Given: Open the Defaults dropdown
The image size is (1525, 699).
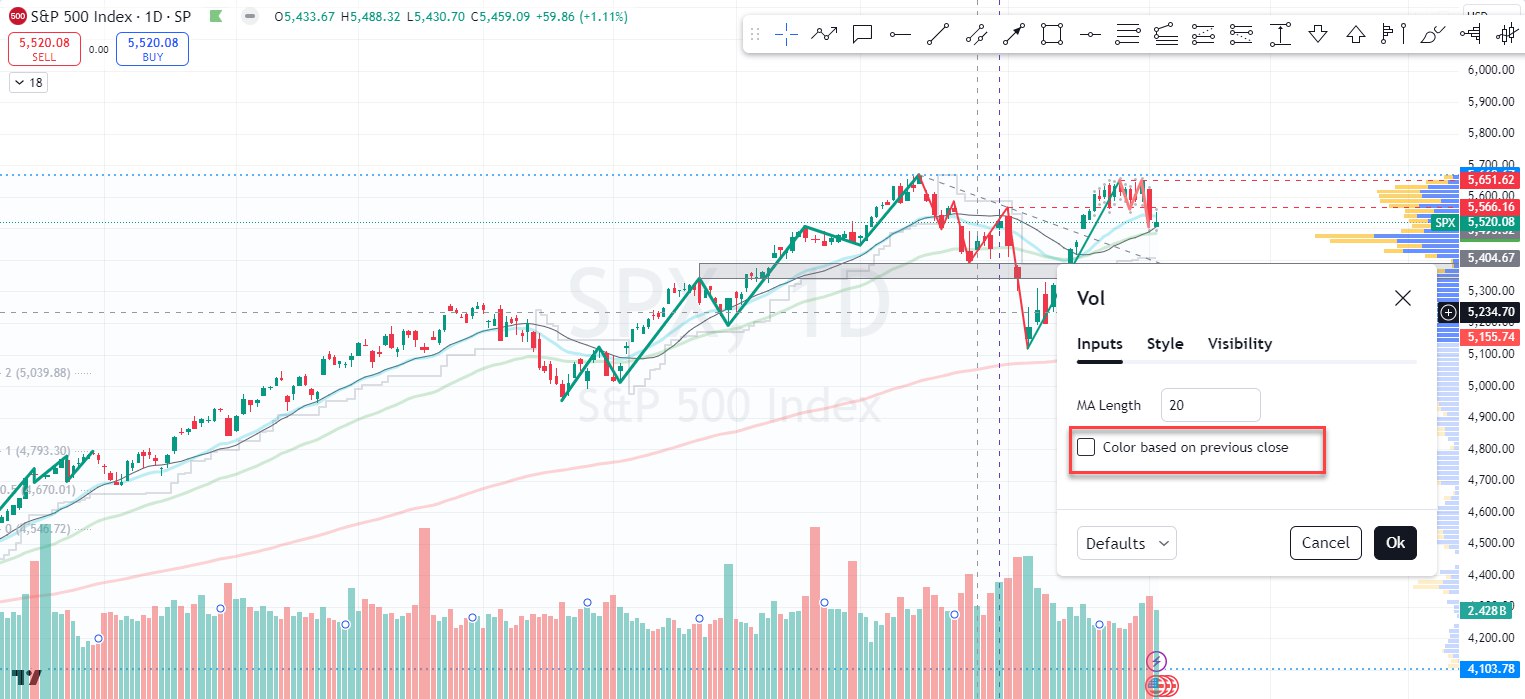Looking at the screenshot, I should (1126, 543).
